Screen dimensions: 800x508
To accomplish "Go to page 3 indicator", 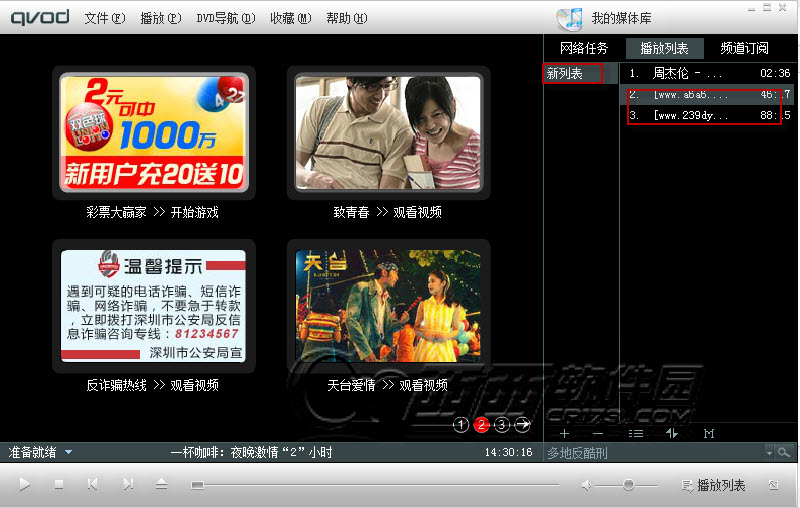I will 502,424.
